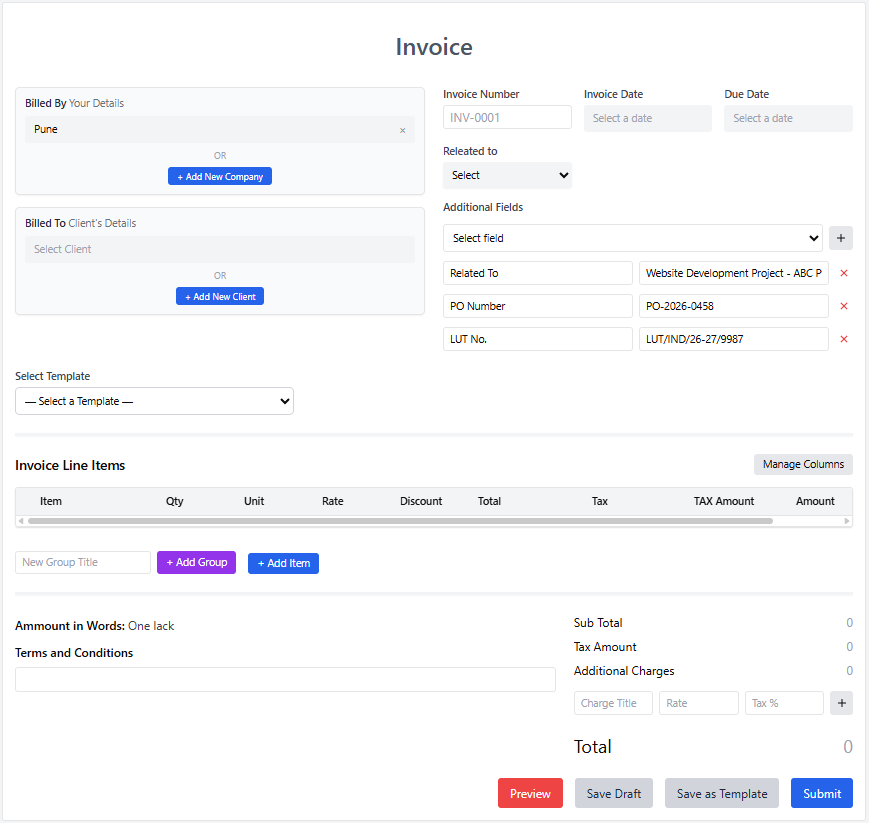Submit the invoice

pos(821,793)
